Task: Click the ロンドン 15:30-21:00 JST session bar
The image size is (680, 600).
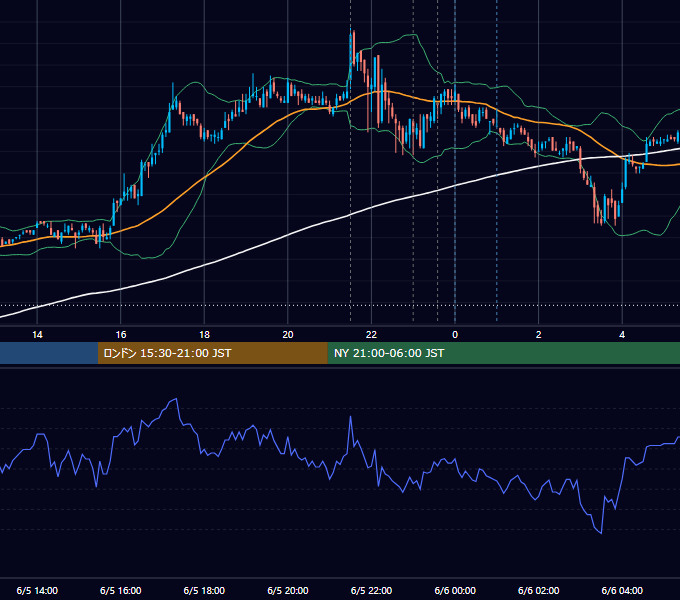Action: tap(212, 353)
